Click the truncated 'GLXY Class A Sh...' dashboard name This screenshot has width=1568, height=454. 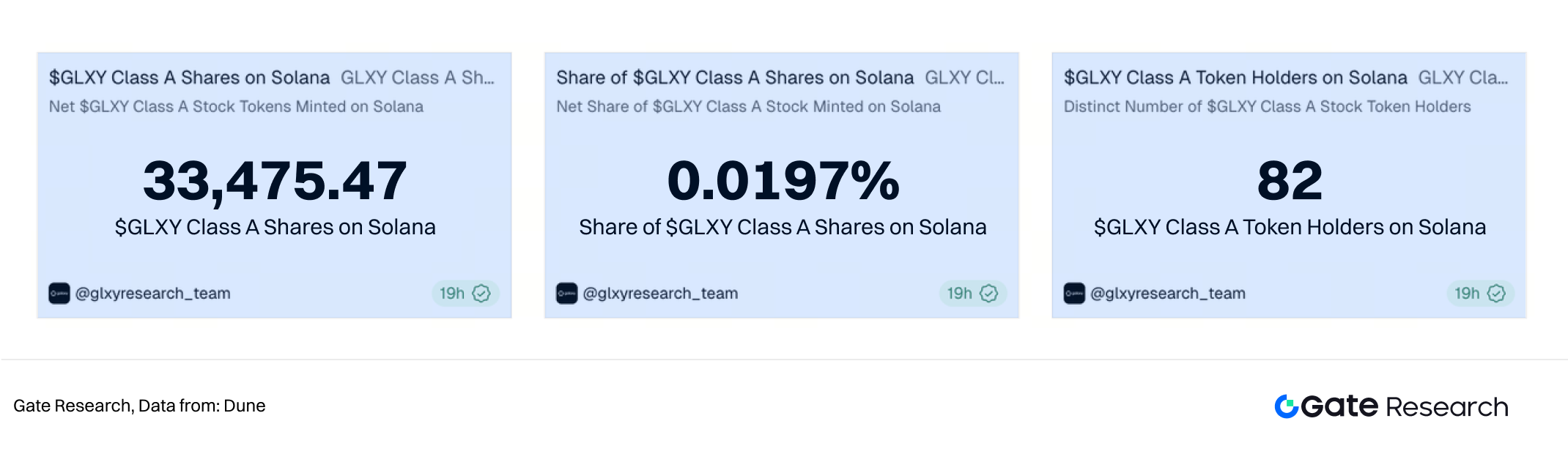click(x=418, y=78)
